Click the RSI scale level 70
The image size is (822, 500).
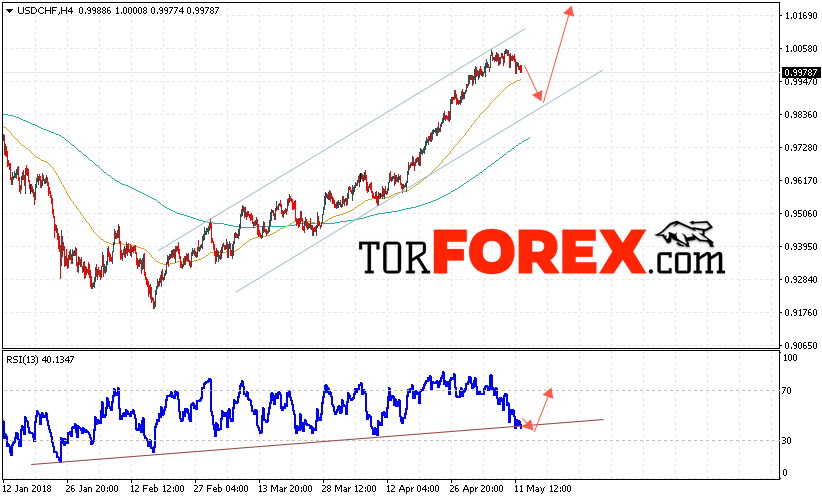click(786, 391)
